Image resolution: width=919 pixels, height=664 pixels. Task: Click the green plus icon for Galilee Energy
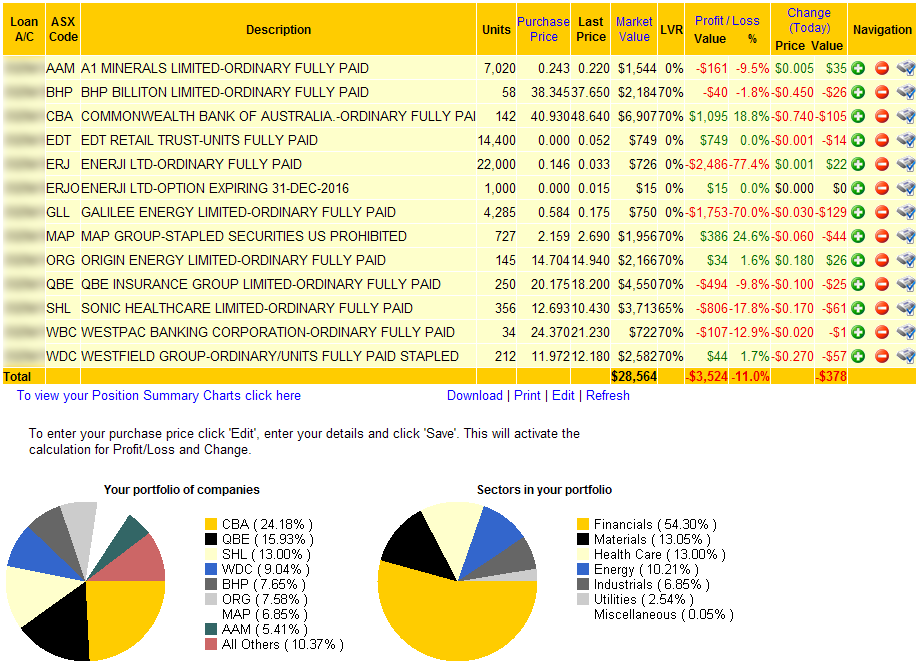click(858, 212)
